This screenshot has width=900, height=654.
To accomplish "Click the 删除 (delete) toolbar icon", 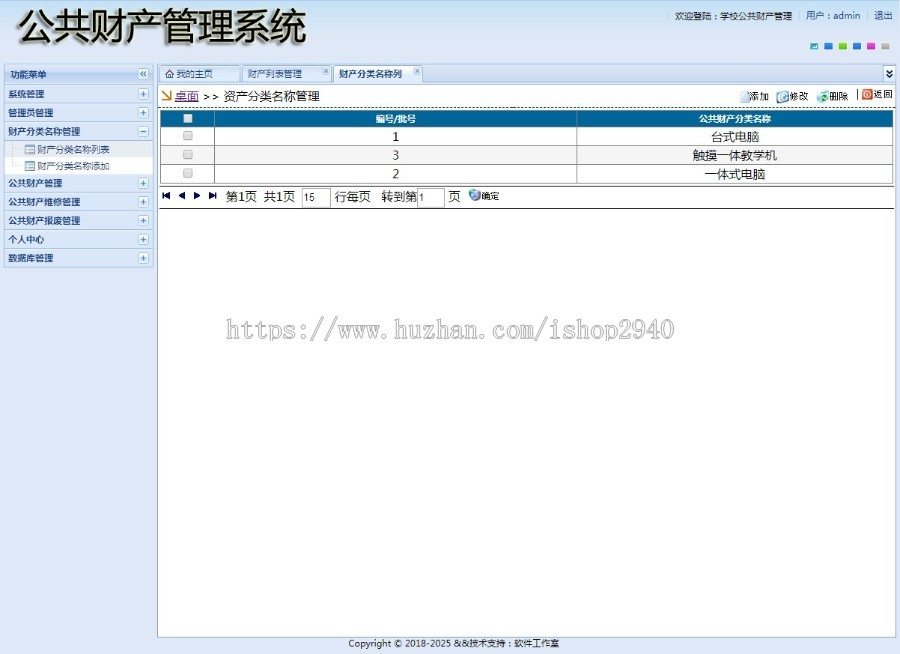I will pyautogui.click(x=823, y=96).
